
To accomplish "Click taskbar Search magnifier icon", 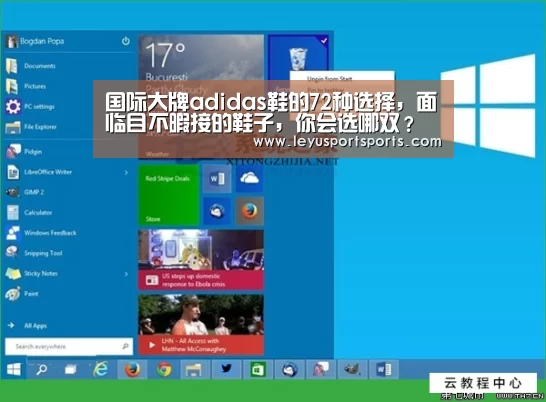I will point(42,369).
